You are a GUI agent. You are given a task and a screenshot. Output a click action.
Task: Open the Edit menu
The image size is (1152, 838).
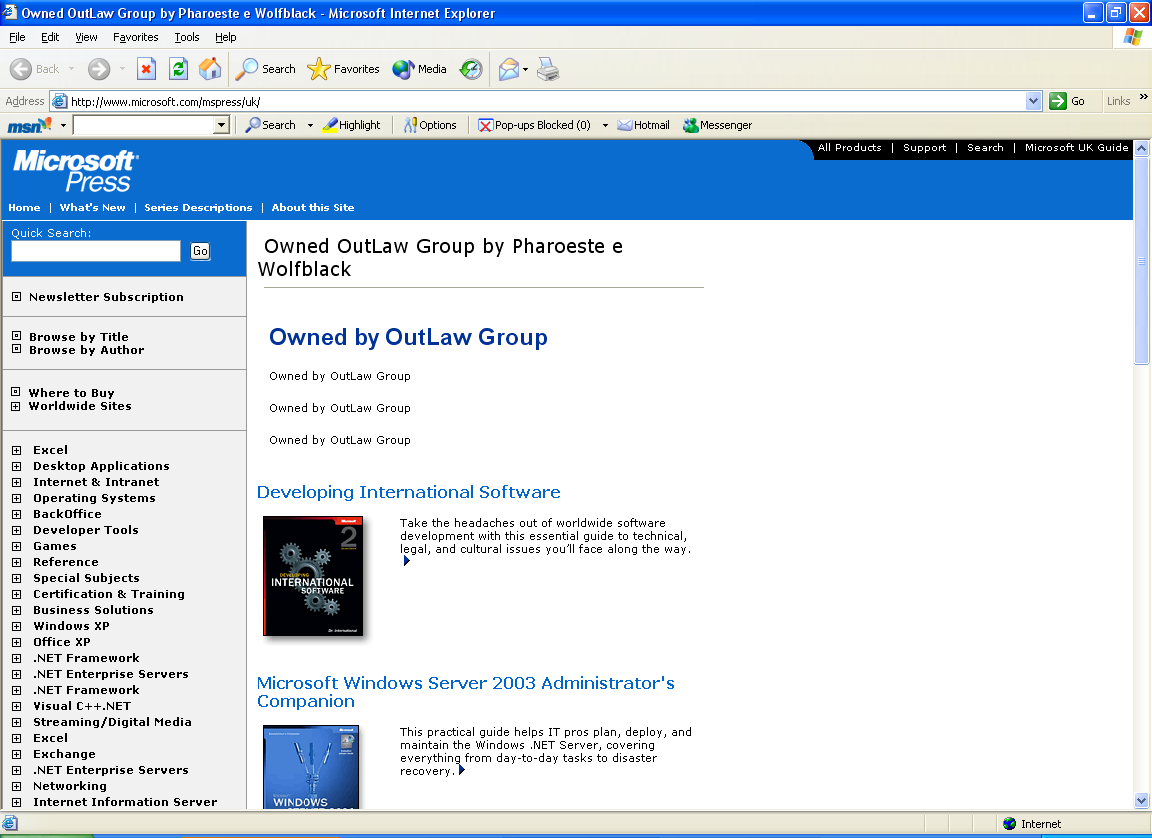50,37
